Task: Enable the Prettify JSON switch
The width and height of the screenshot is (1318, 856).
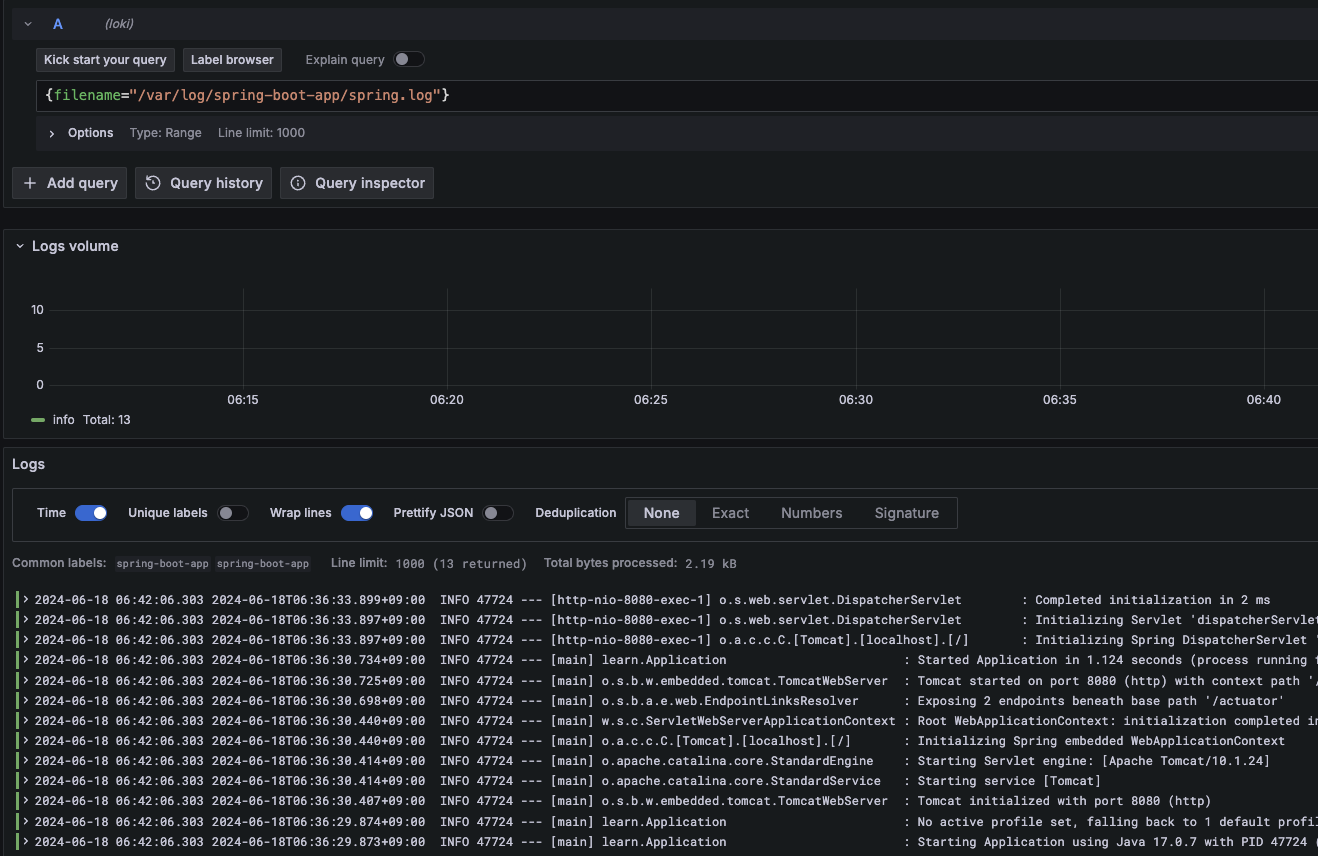Action: coord(498,513)
